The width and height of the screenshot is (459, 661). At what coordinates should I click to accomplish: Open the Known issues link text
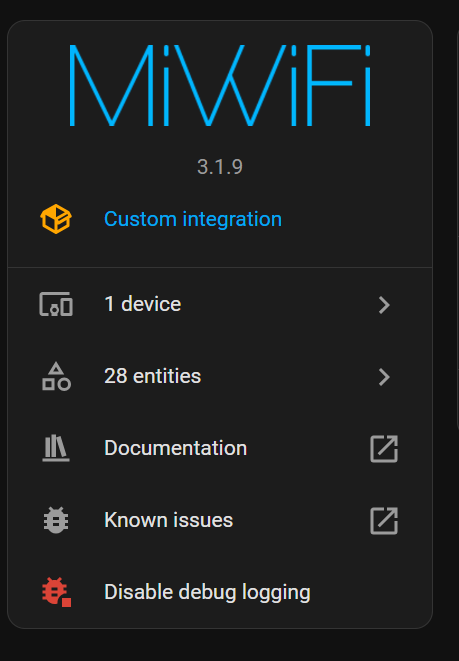point(169,520)
